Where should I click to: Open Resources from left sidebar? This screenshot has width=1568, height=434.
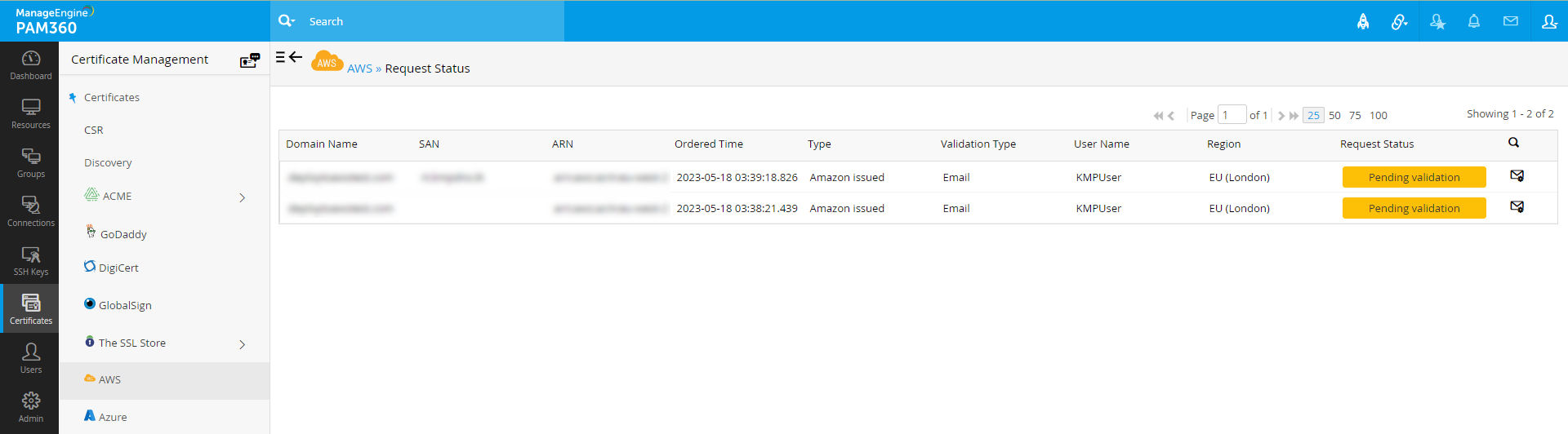click(x=30, y=113)
